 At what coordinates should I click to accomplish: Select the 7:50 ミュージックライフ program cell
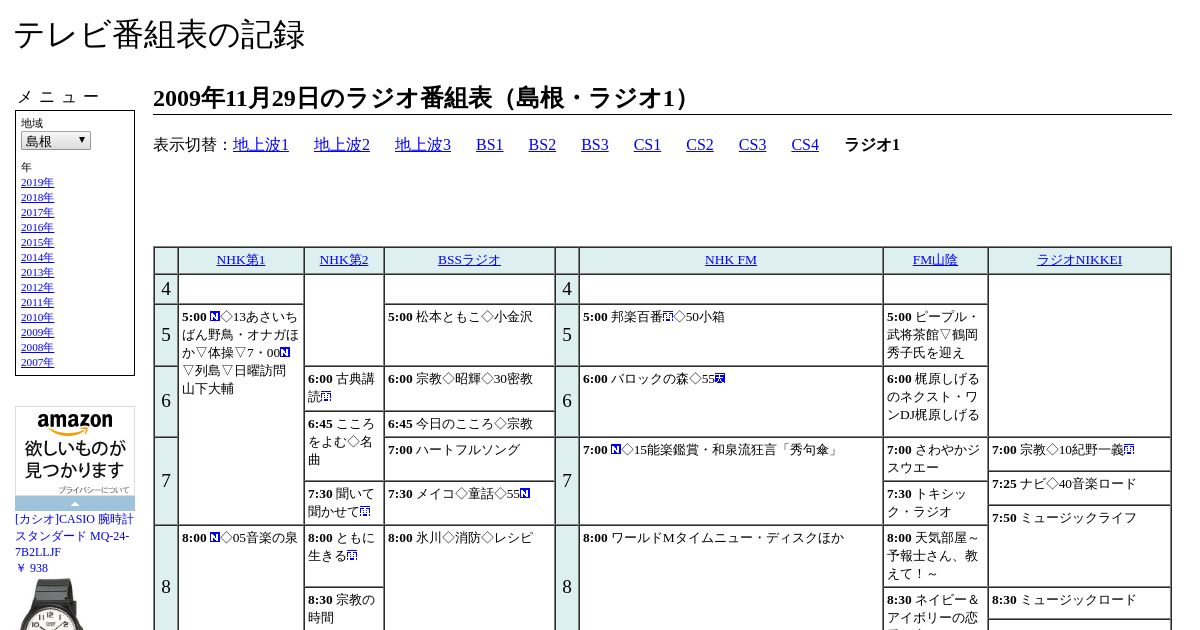pos(1079,546)
